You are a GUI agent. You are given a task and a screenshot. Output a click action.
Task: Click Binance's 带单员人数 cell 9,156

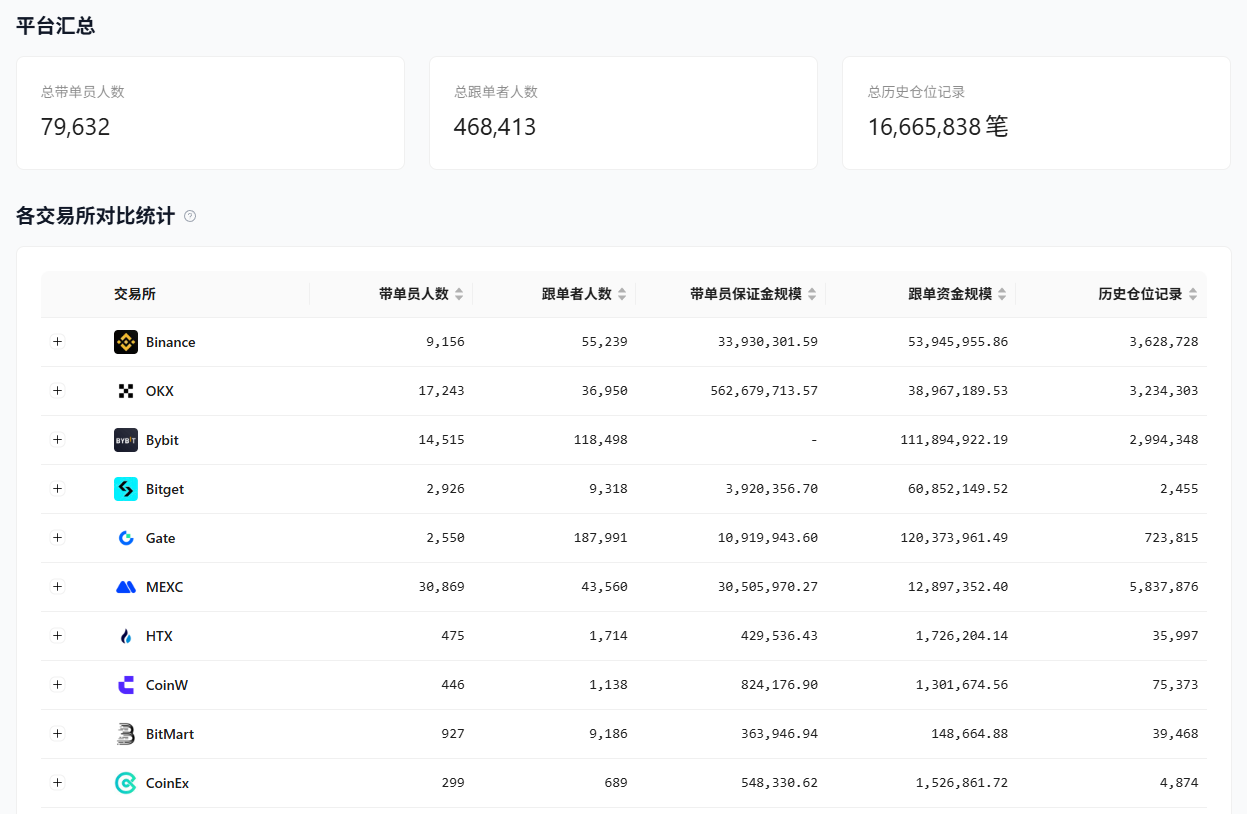pos(445,342)
